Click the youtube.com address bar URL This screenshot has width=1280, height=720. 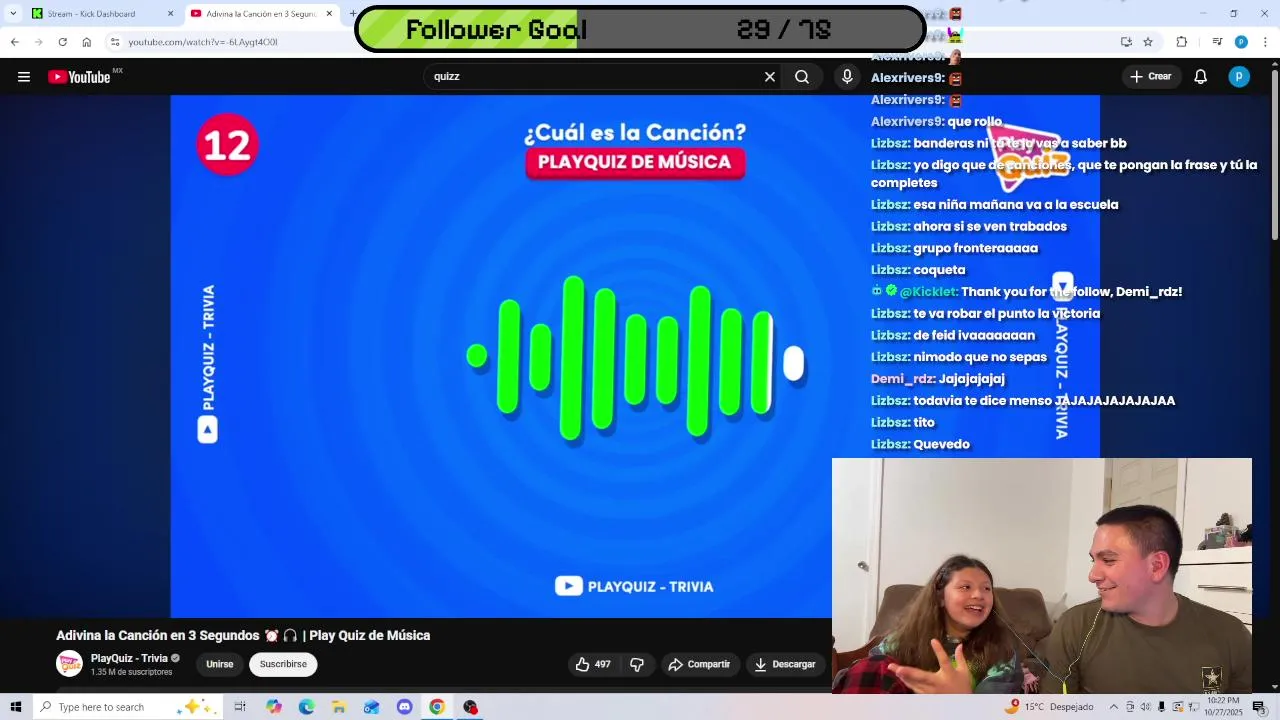(203, 42)
